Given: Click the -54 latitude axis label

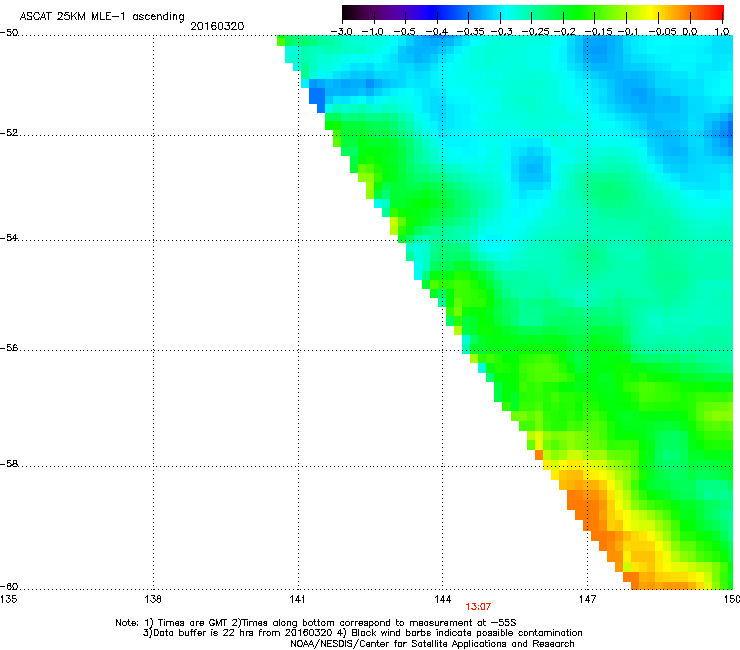Looking at the screenshot, I should click(x=9, y=237).
